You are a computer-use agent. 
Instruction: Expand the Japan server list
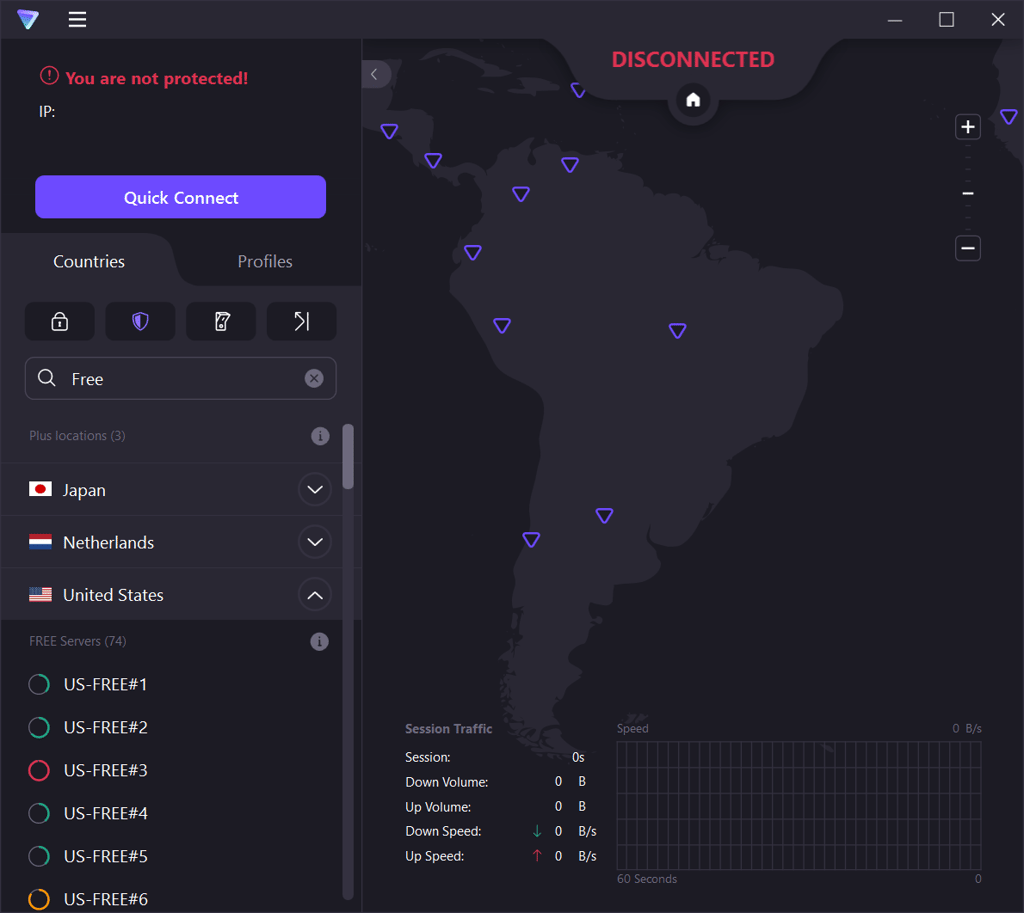coord(315,490)
